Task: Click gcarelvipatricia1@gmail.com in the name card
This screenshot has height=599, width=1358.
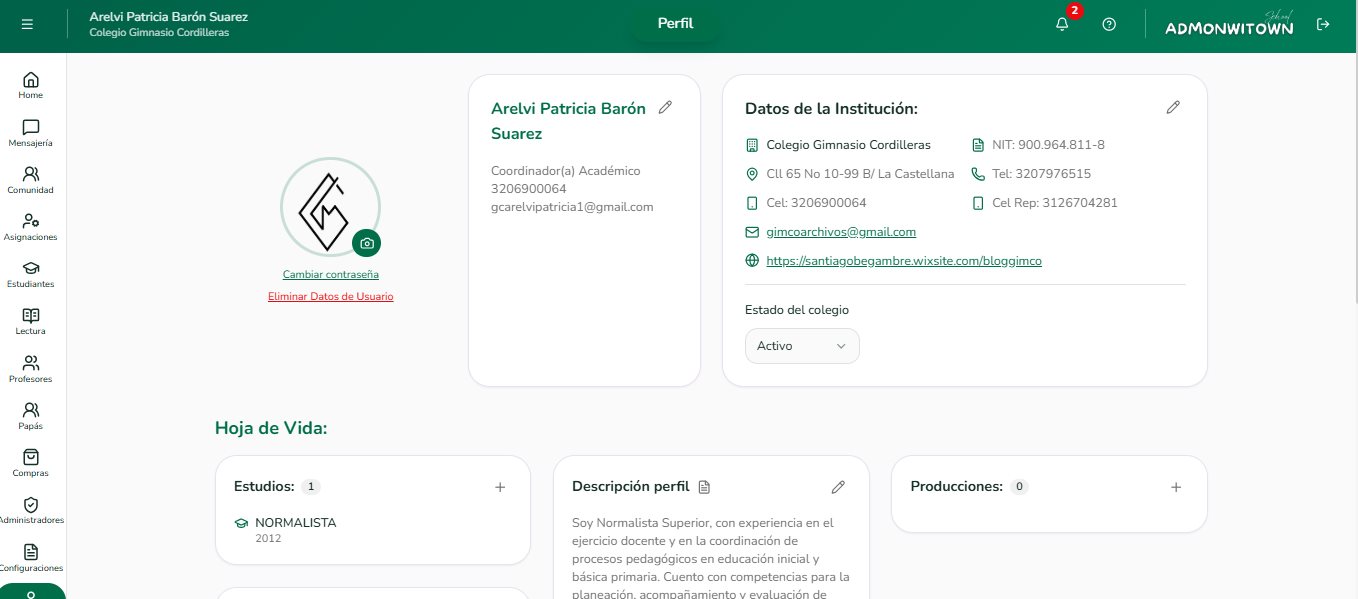Action: pos(572,207)
